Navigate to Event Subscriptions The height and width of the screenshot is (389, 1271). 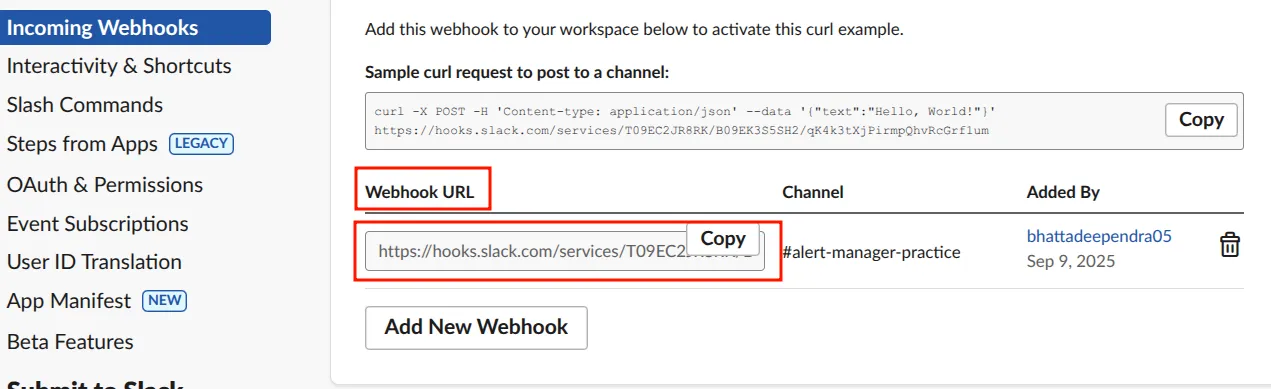(x=98, y=224)
